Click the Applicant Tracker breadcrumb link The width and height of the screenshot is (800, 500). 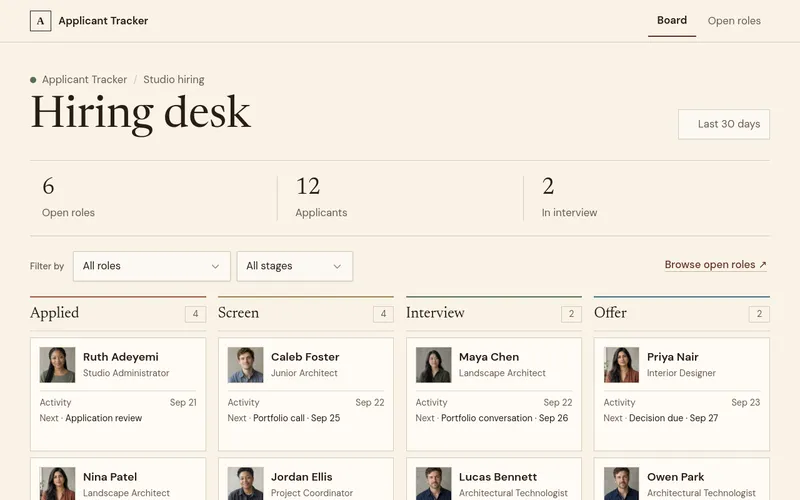pos(84,80)
